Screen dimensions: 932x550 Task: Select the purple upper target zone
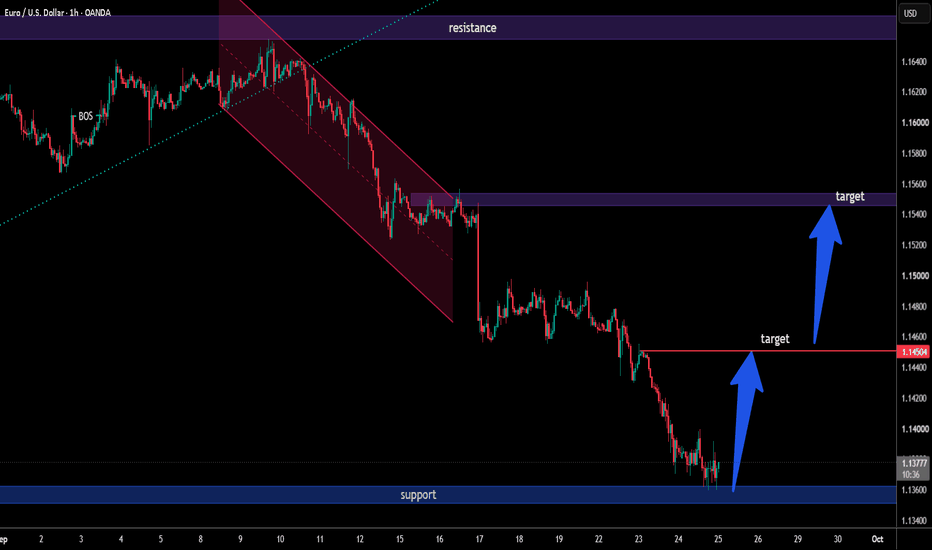click(x=653, y=199)
